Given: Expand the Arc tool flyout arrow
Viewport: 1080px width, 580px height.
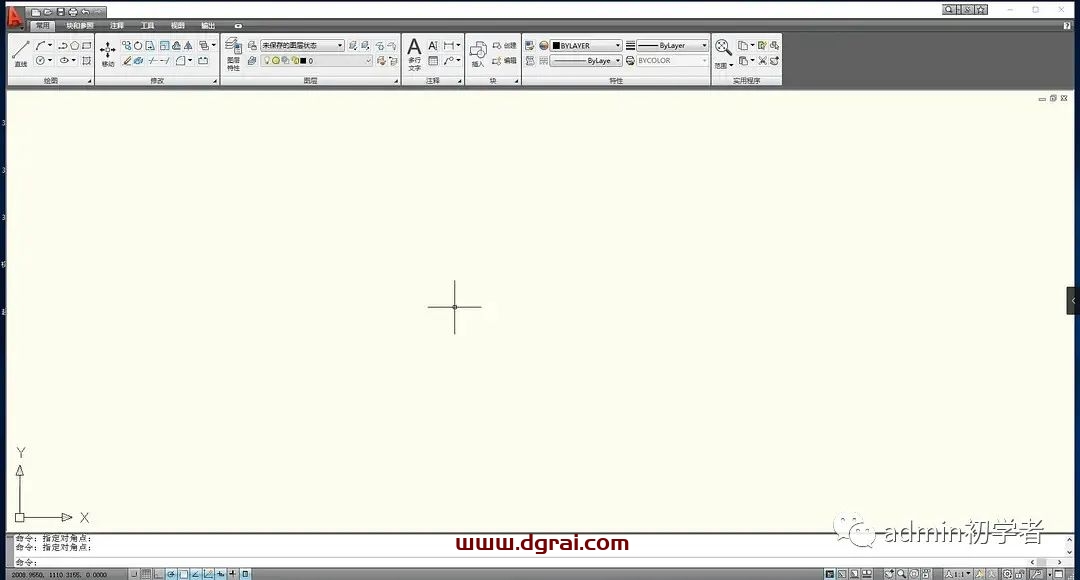Looking at the screenshot, I should point(50,45).
